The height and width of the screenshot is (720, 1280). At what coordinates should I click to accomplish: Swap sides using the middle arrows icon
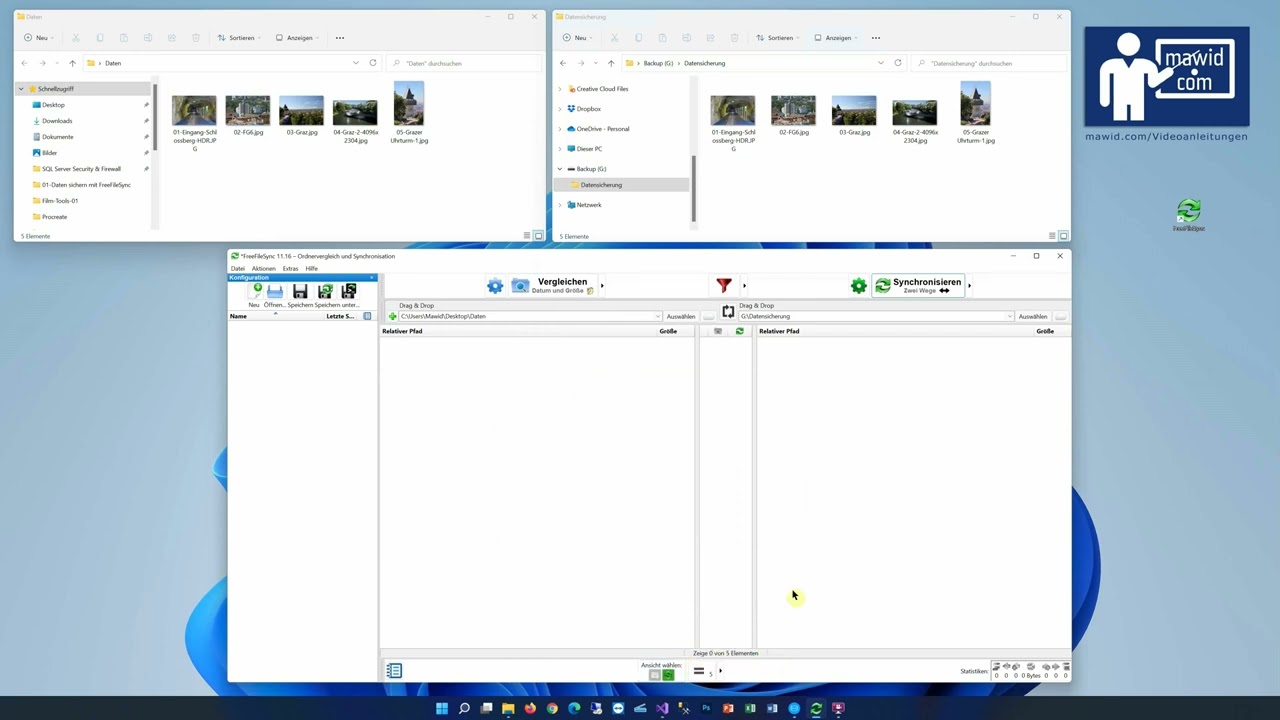pyautogui.click(x=728, y=312)
